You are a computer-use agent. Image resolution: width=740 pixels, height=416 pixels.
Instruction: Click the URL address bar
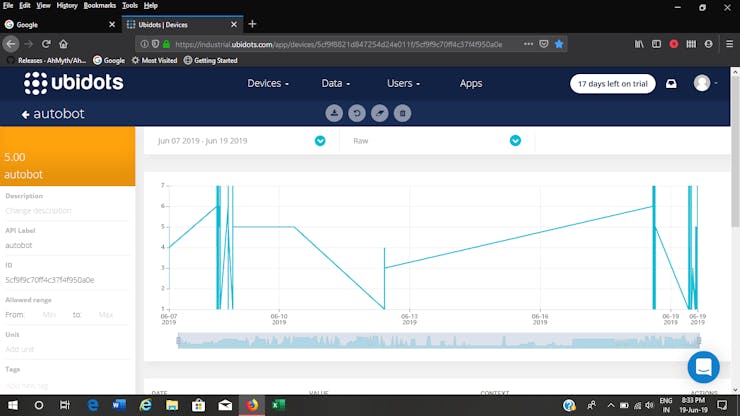338,44
